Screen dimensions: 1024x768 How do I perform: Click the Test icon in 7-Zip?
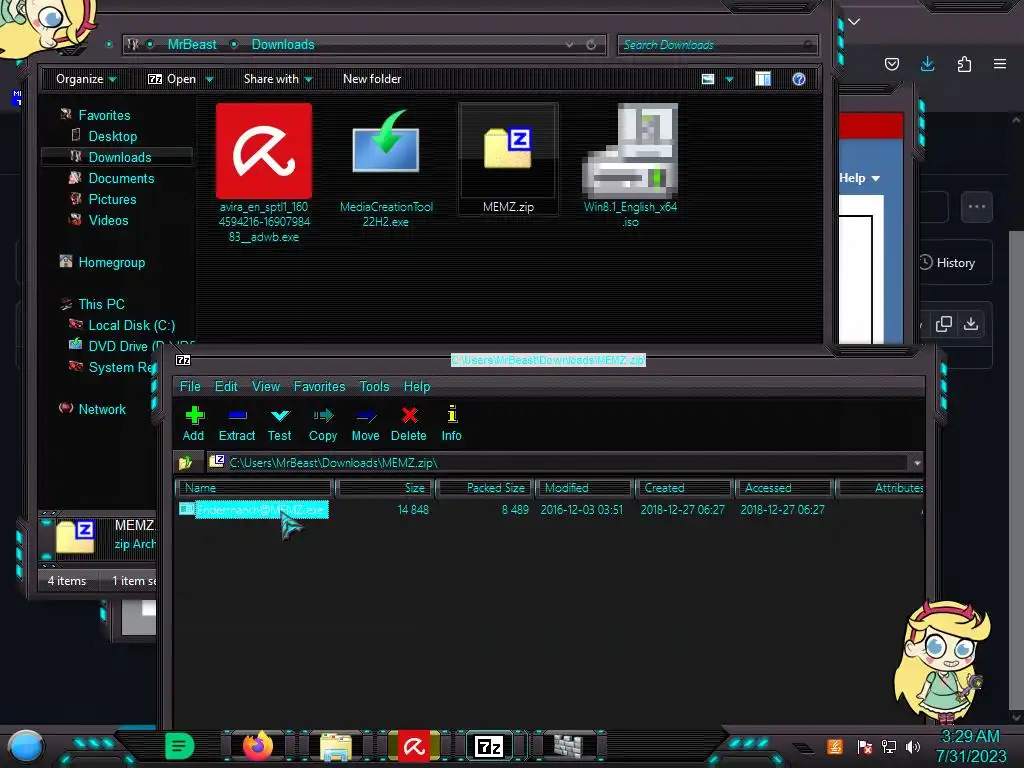tap(280, 424)
